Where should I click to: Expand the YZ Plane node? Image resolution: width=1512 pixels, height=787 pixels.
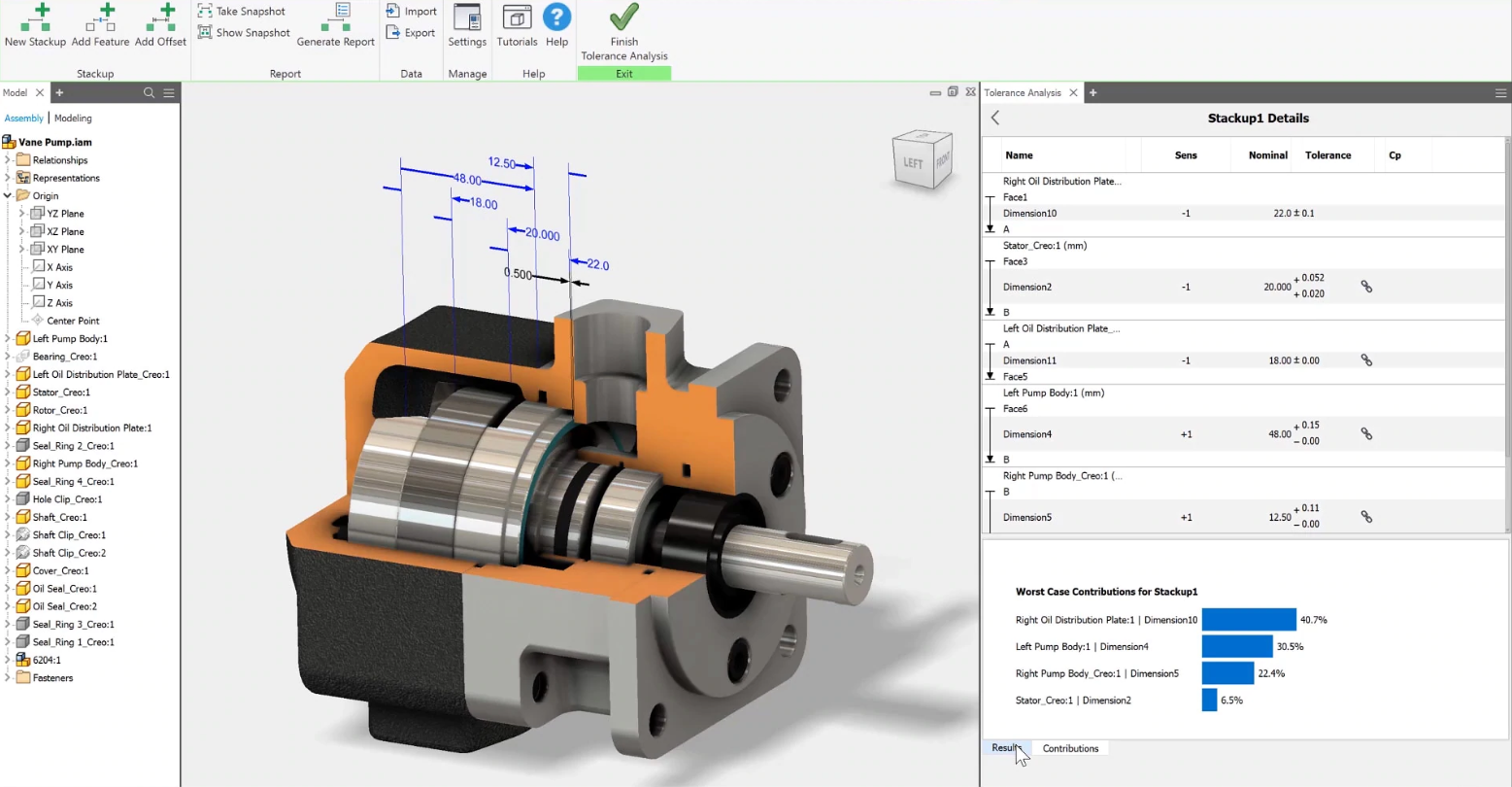coord(21,214)
